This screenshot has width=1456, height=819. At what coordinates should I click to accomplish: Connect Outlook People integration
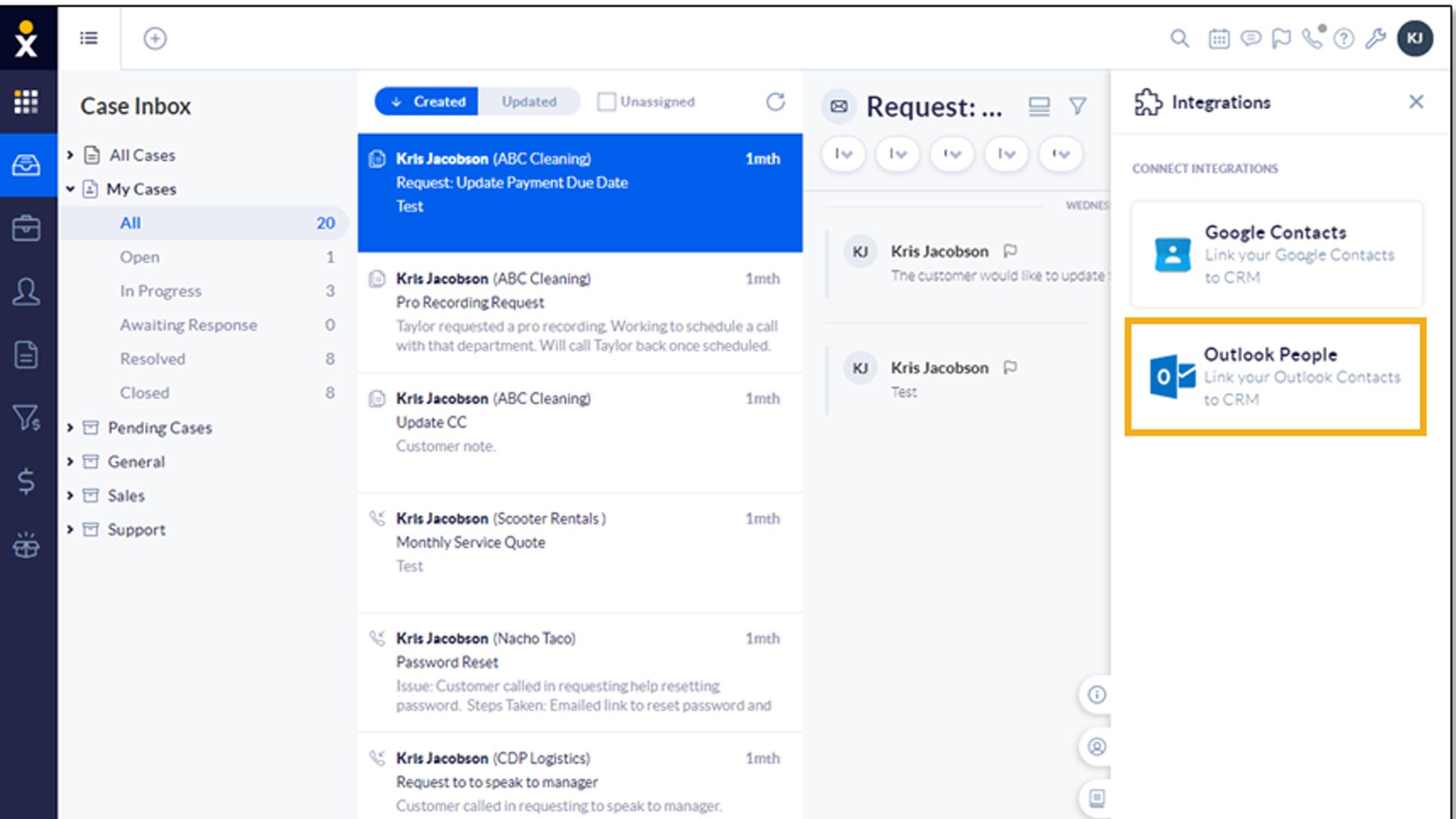pyautogui.click(x=1276, y=377)
